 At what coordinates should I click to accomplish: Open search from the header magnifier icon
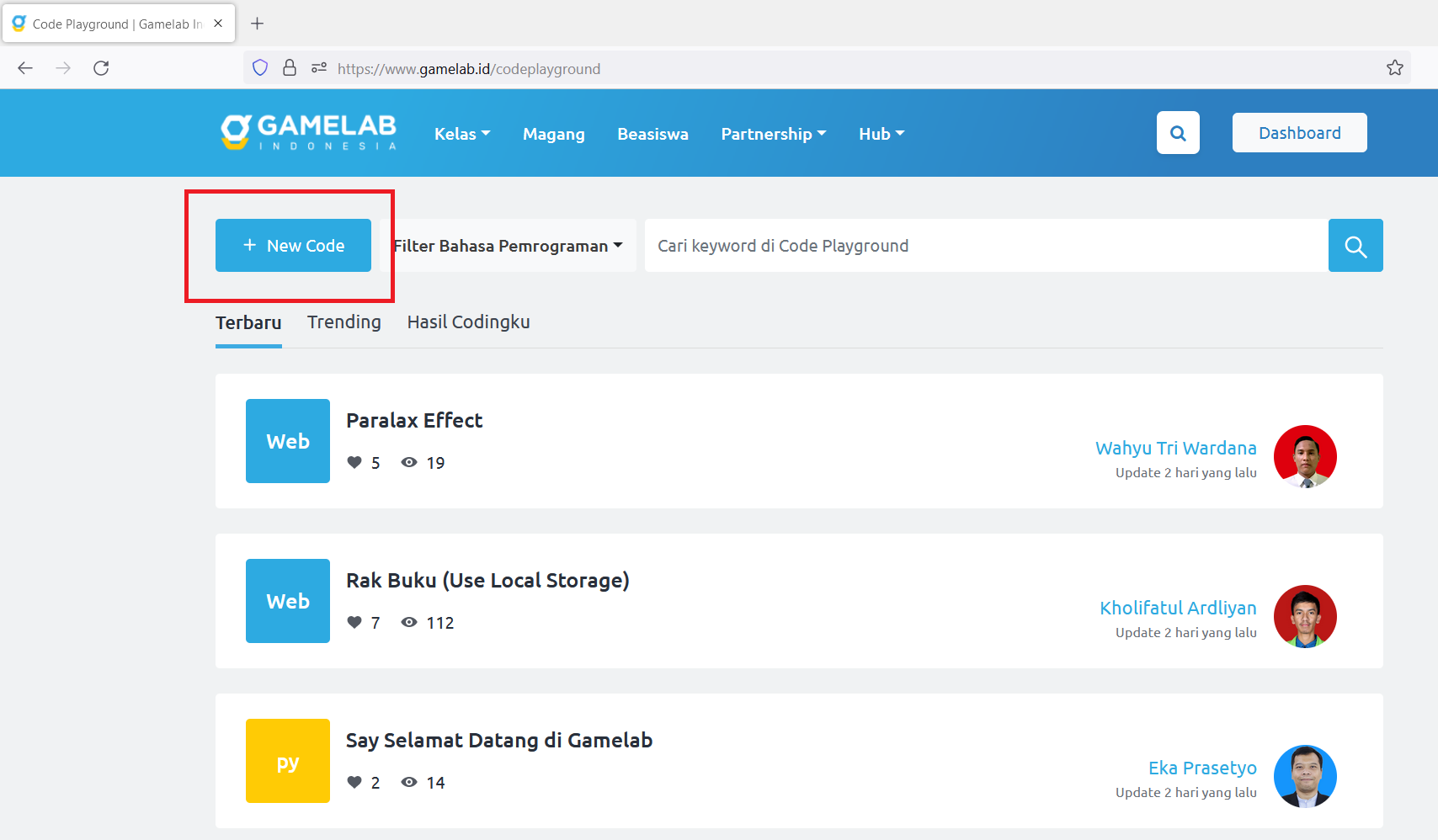tap(1178, 133)
